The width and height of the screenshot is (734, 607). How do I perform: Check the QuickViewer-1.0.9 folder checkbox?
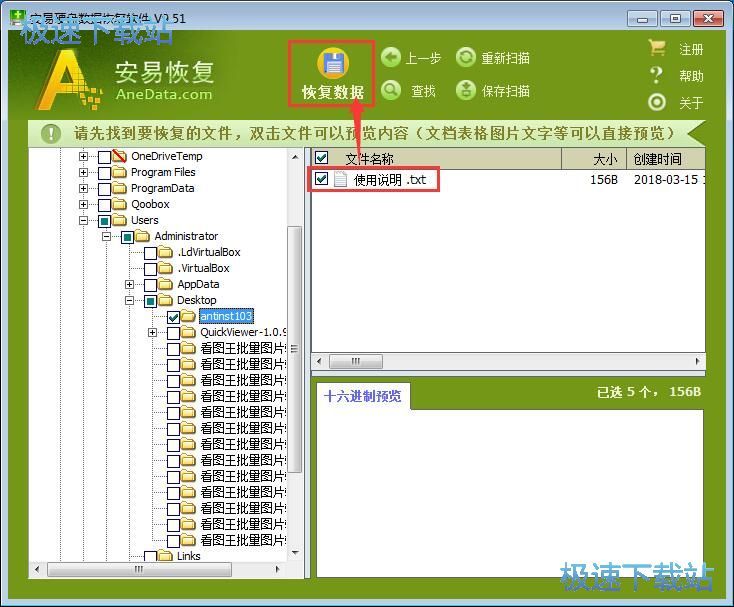[x=173, y=333]
